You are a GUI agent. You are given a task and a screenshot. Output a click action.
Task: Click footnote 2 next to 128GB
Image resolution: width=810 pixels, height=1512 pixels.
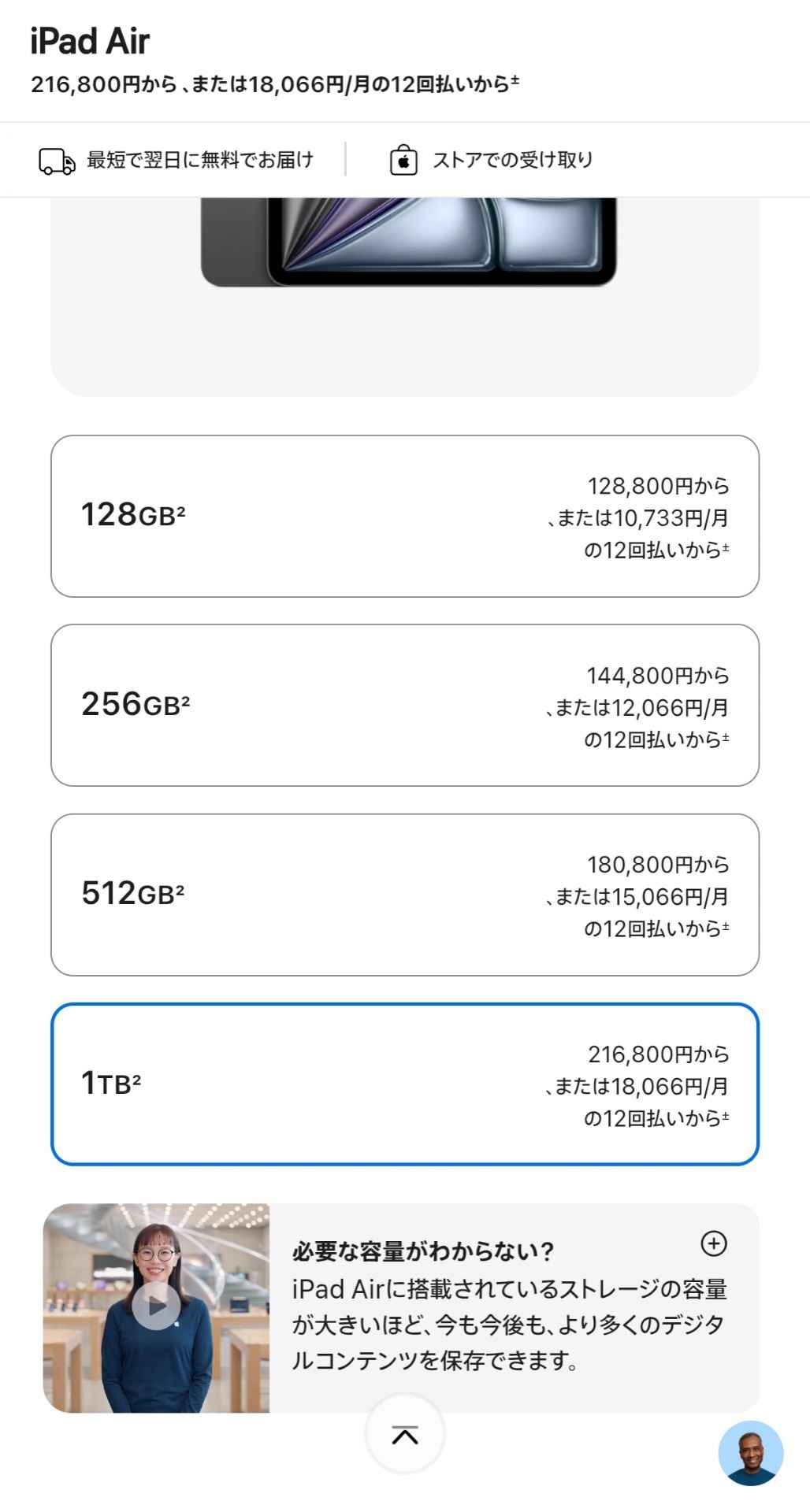181,510
